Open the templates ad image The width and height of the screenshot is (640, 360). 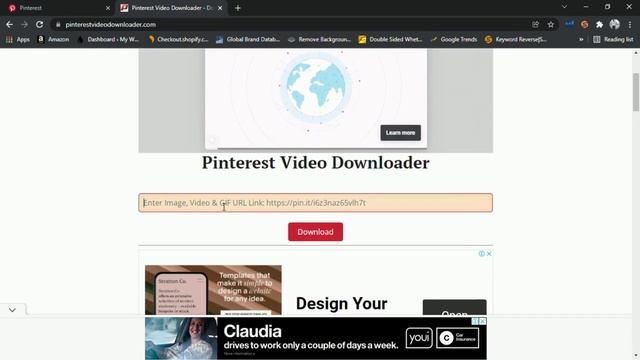(213, 290)
